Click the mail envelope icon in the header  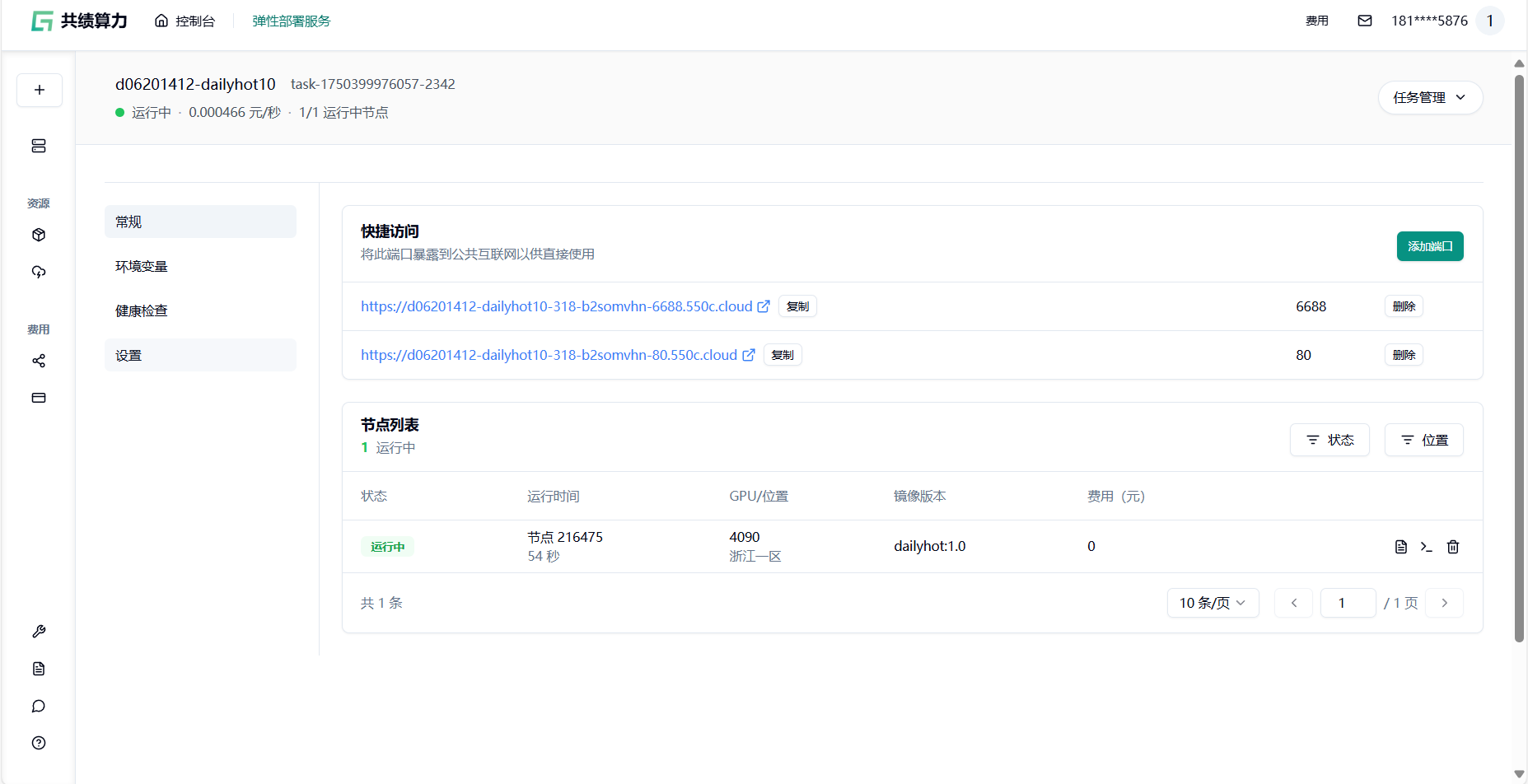point(1365,21)
